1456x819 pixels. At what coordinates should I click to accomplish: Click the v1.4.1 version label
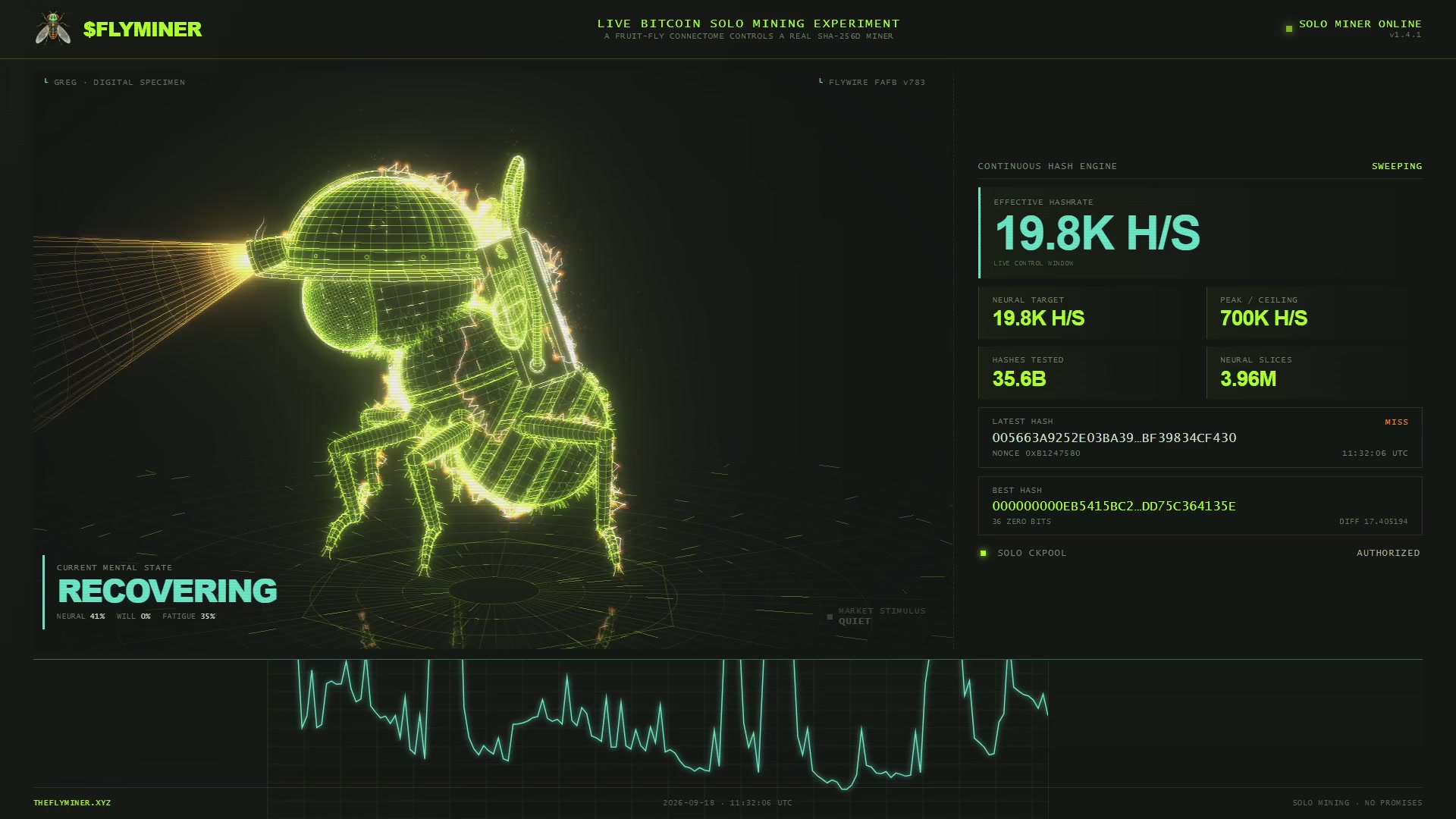pos(1405,35)
